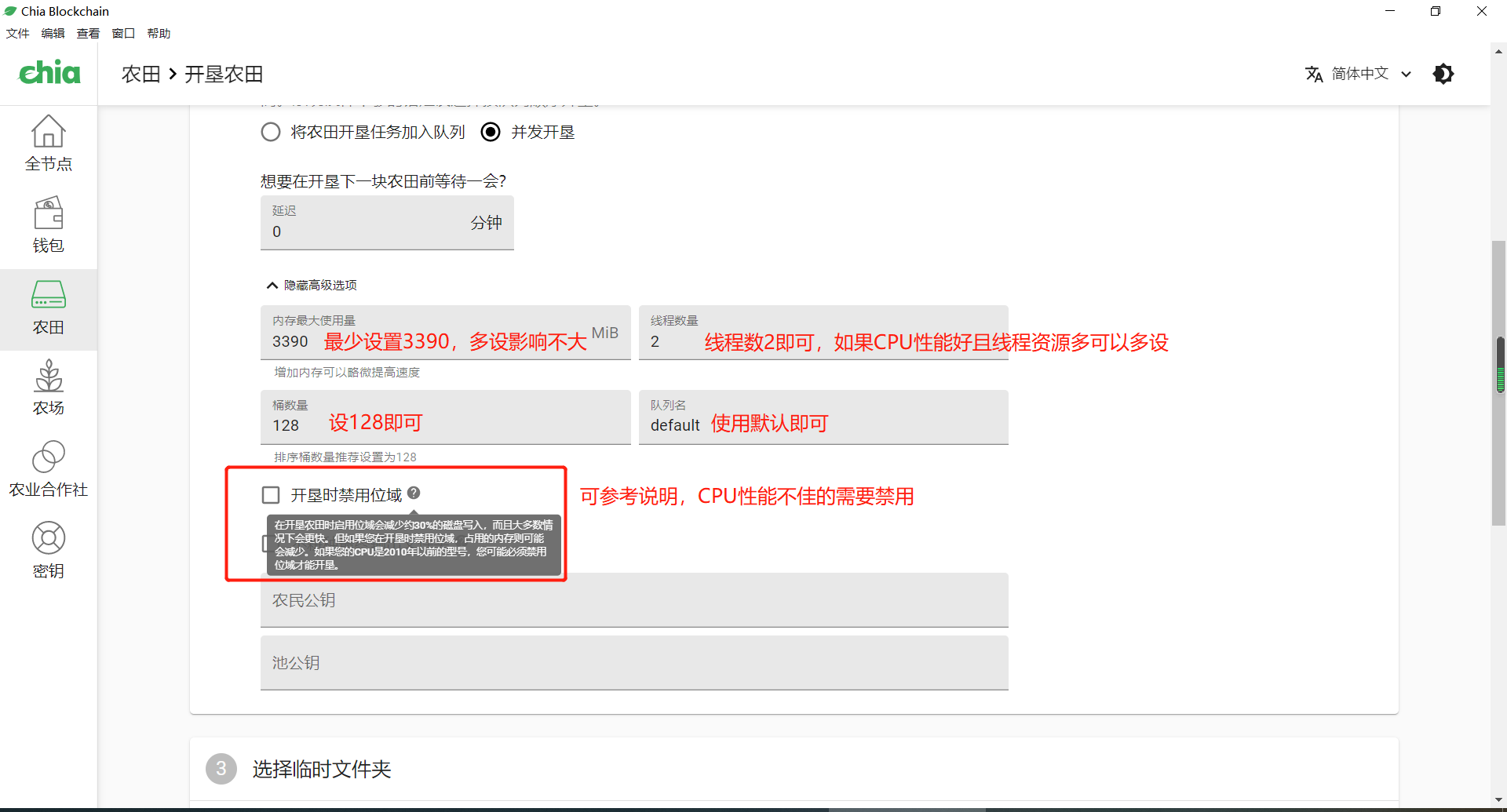1507x812 pixels.
Task: Open the 农业合作社 pool sidebar icon
Action: (x=48, y=469)
